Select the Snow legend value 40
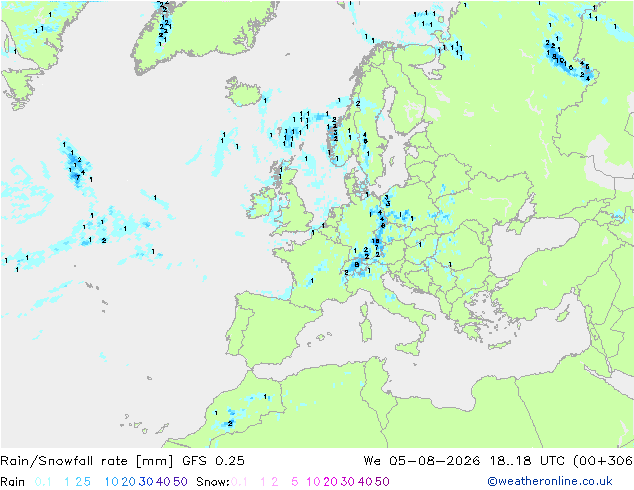This screenshot has height=490, width=634. coord(365,482)
